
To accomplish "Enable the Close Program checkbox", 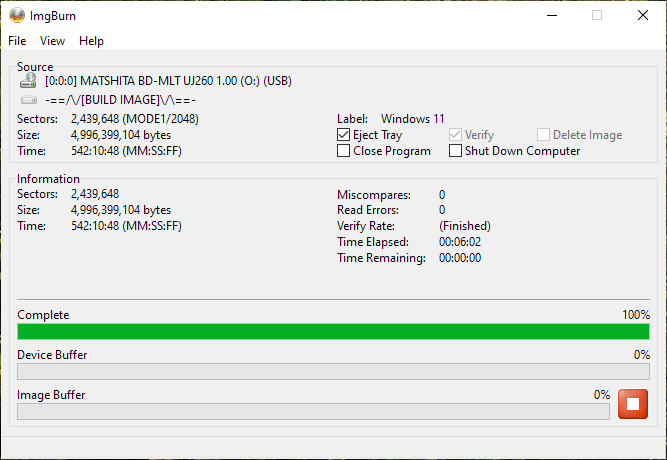I will [344, 151].
